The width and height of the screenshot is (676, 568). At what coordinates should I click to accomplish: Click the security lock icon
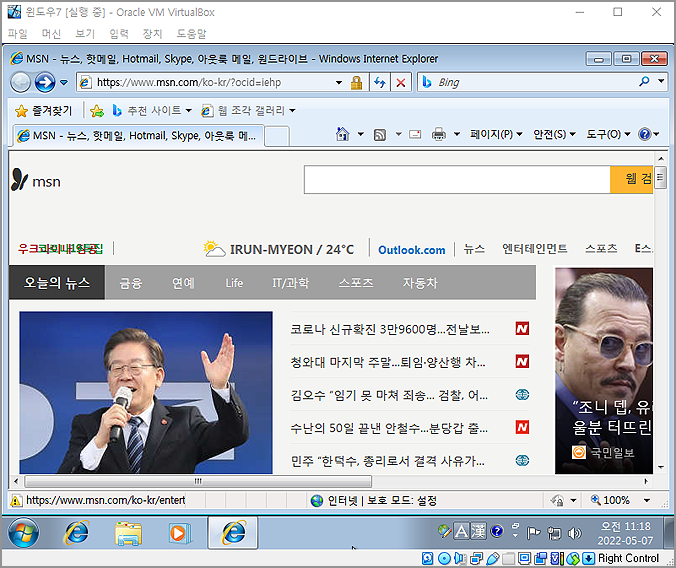pyautogui.click(x=357, y=82)
